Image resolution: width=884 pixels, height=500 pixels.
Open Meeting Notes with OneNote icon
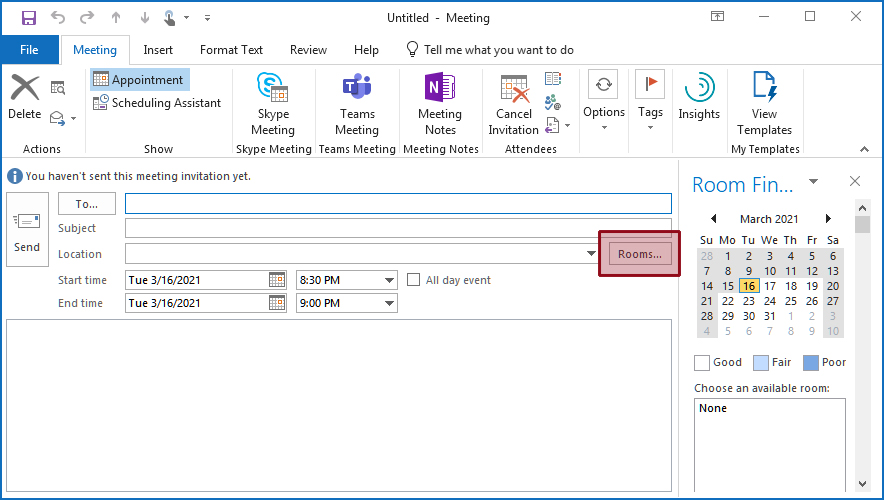pos(439,88)
